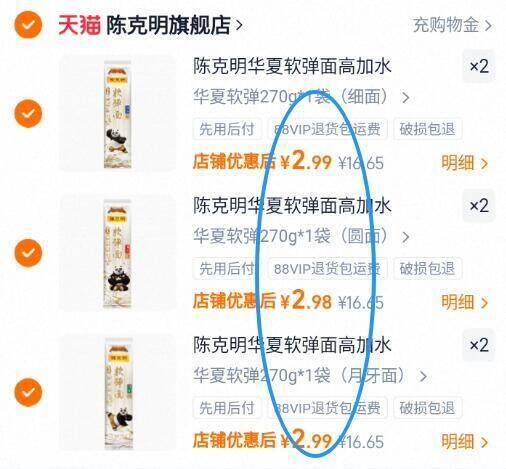Open 细面 noodle product thumbnail
Viewport: 506px width, 469px height.
click(x=118, y=114)
